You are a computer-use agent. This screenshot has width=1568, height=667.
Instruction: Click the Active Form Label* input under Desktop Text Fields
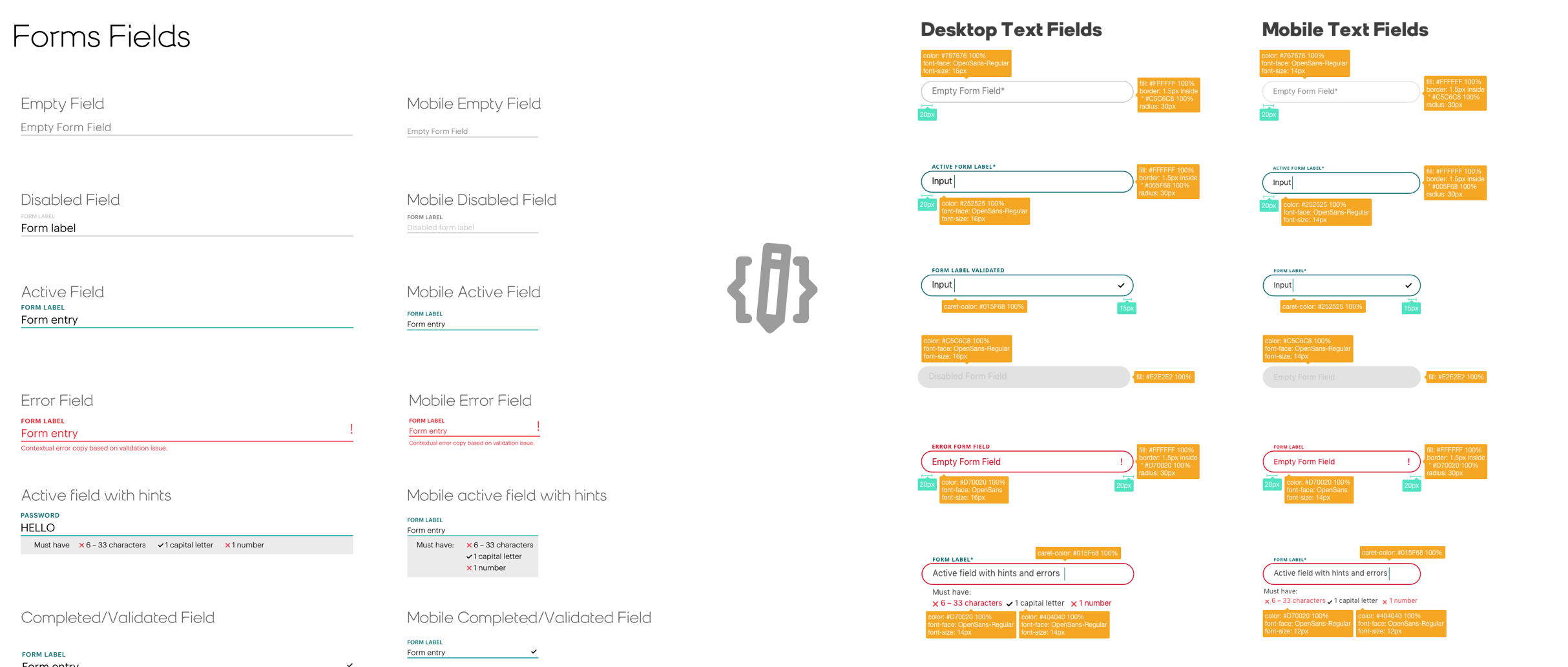click(x=1027, y=182)
